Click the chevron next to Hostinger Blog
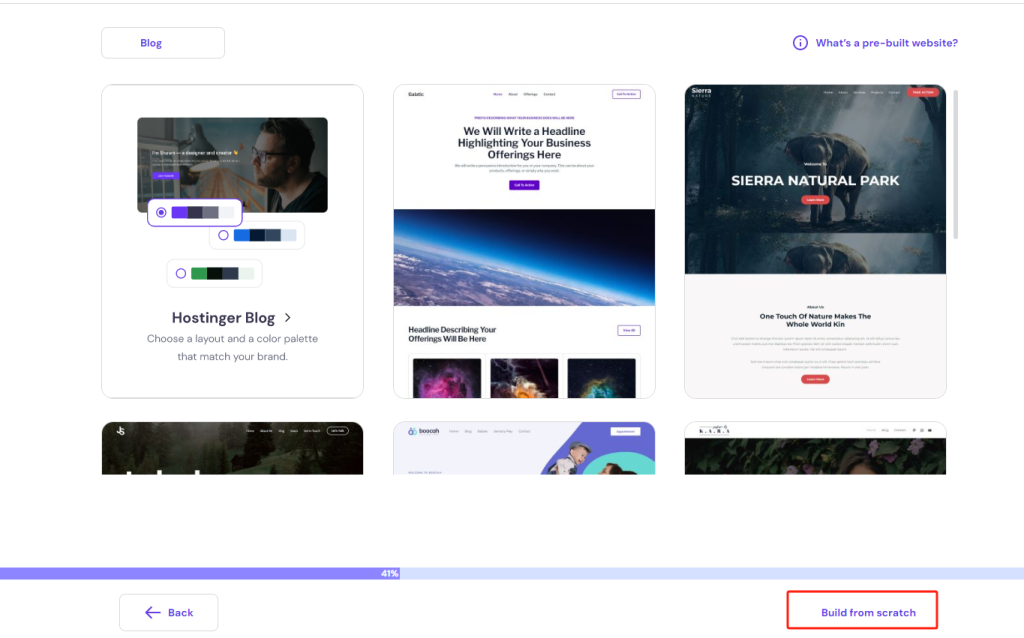Viewport: 1024px width, 638px height. click(288, 318)
